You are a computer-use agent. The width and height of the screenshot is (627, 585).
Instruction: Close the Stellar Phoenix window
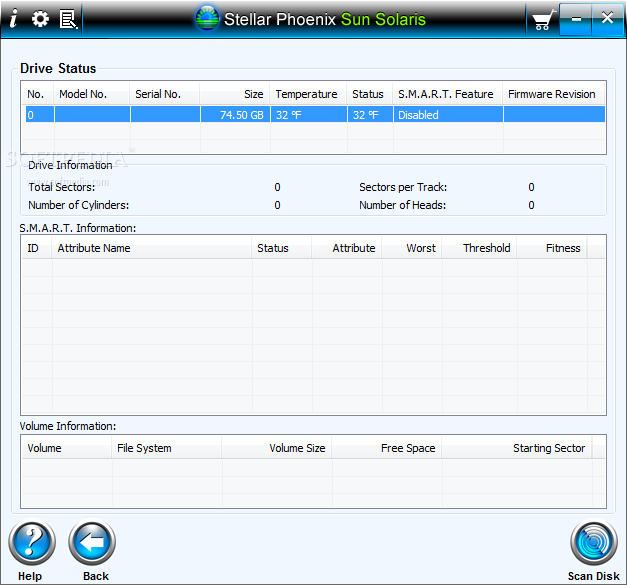pyautogui.click(x=607, y=19)
